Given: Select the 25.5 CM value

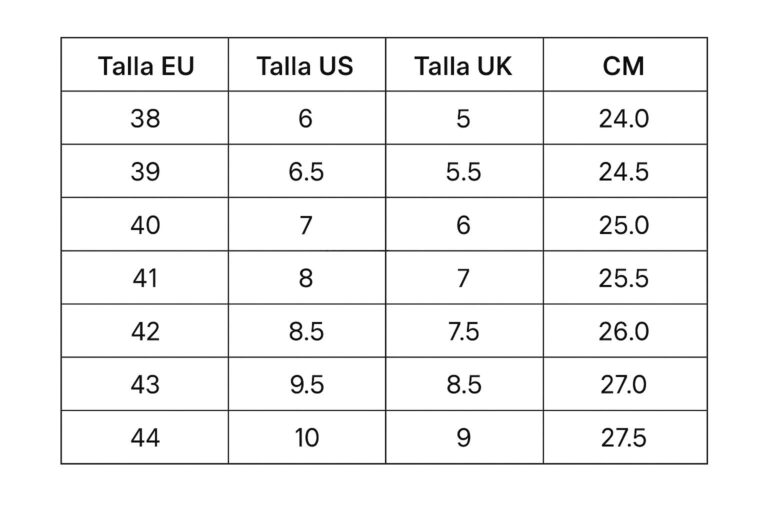Looking at the screenshot, I should 624,278.
